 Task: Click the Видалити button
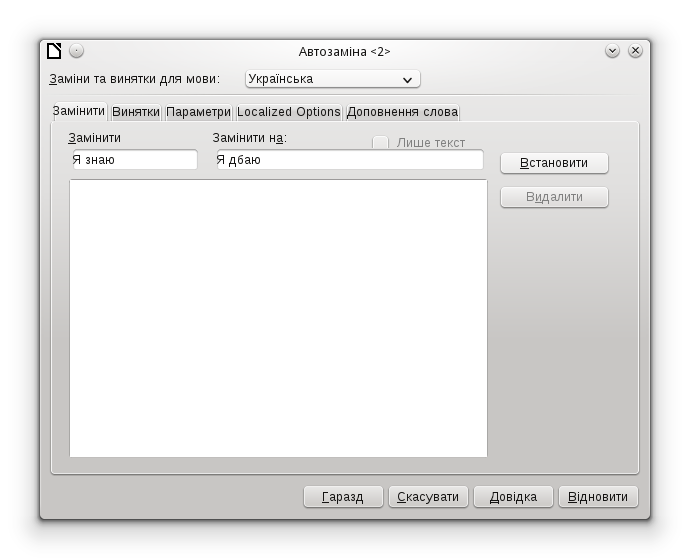coord(554,197)
